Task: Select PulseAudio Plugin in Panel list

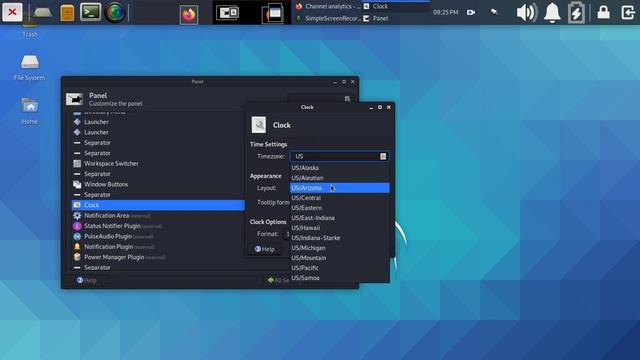Action: pyautogui.click(x=158, y=236)
